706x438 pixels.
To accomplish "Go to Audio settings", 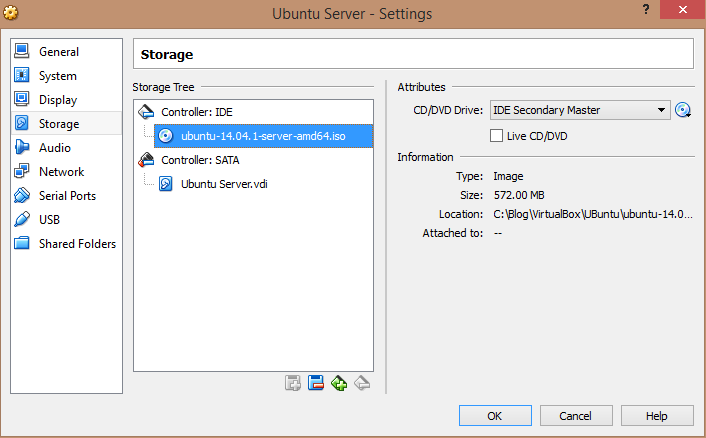I will [66, 148].
